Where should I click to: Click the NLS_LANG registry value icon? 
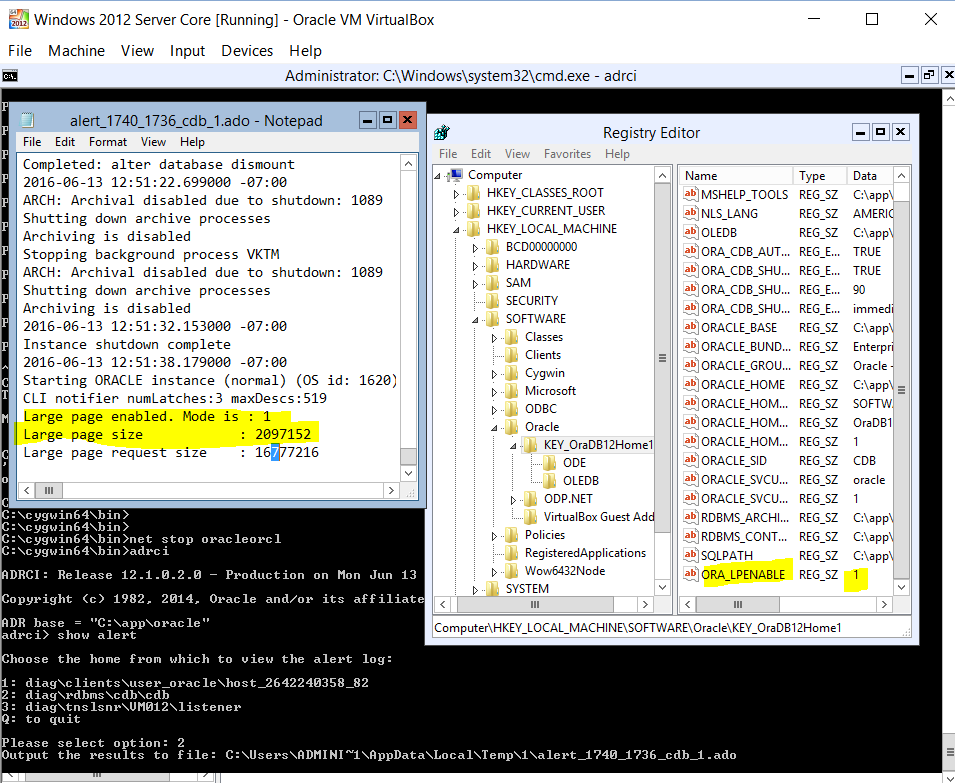pos(690,213)
